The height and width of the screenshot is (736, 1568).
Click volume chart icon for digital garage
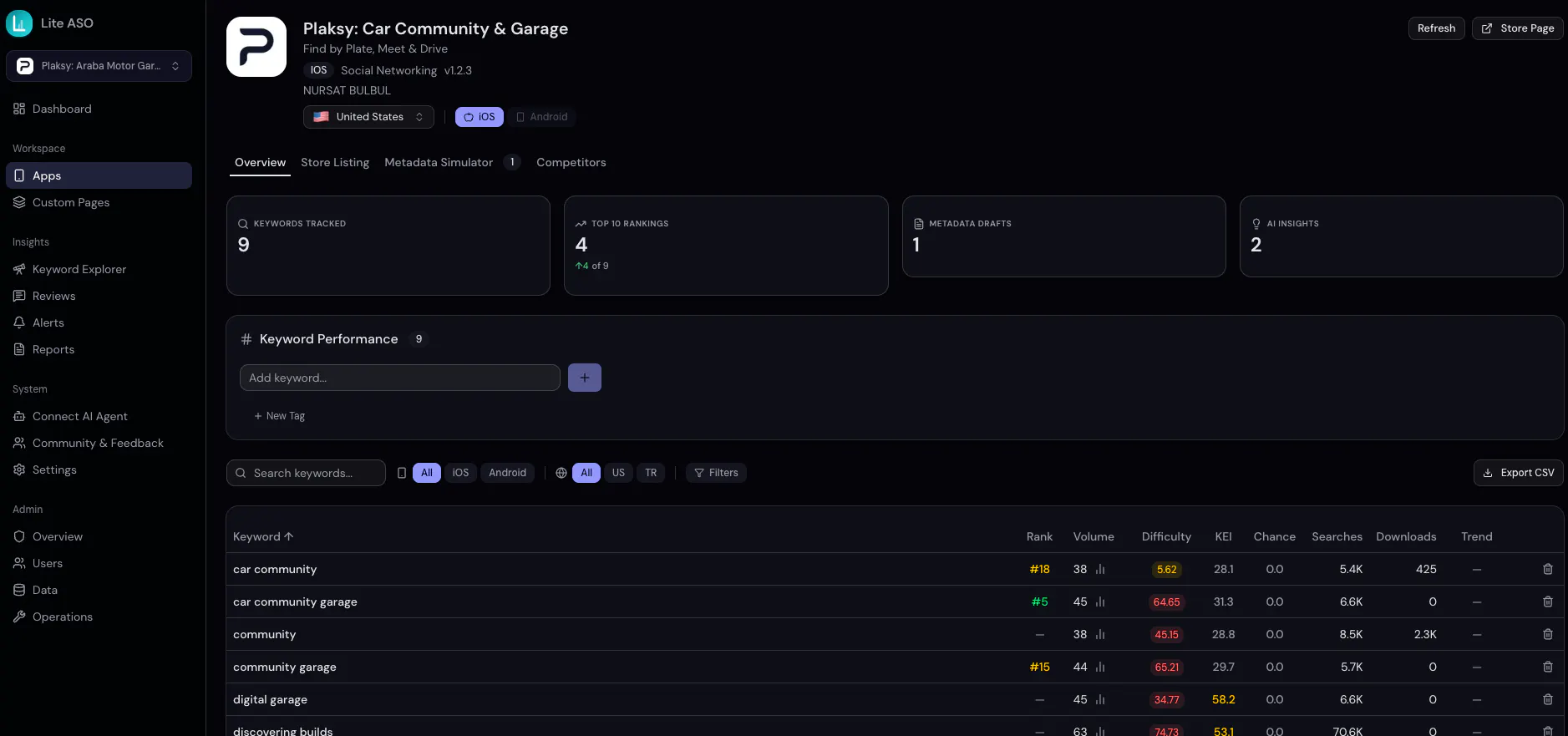coord(1100,699)
